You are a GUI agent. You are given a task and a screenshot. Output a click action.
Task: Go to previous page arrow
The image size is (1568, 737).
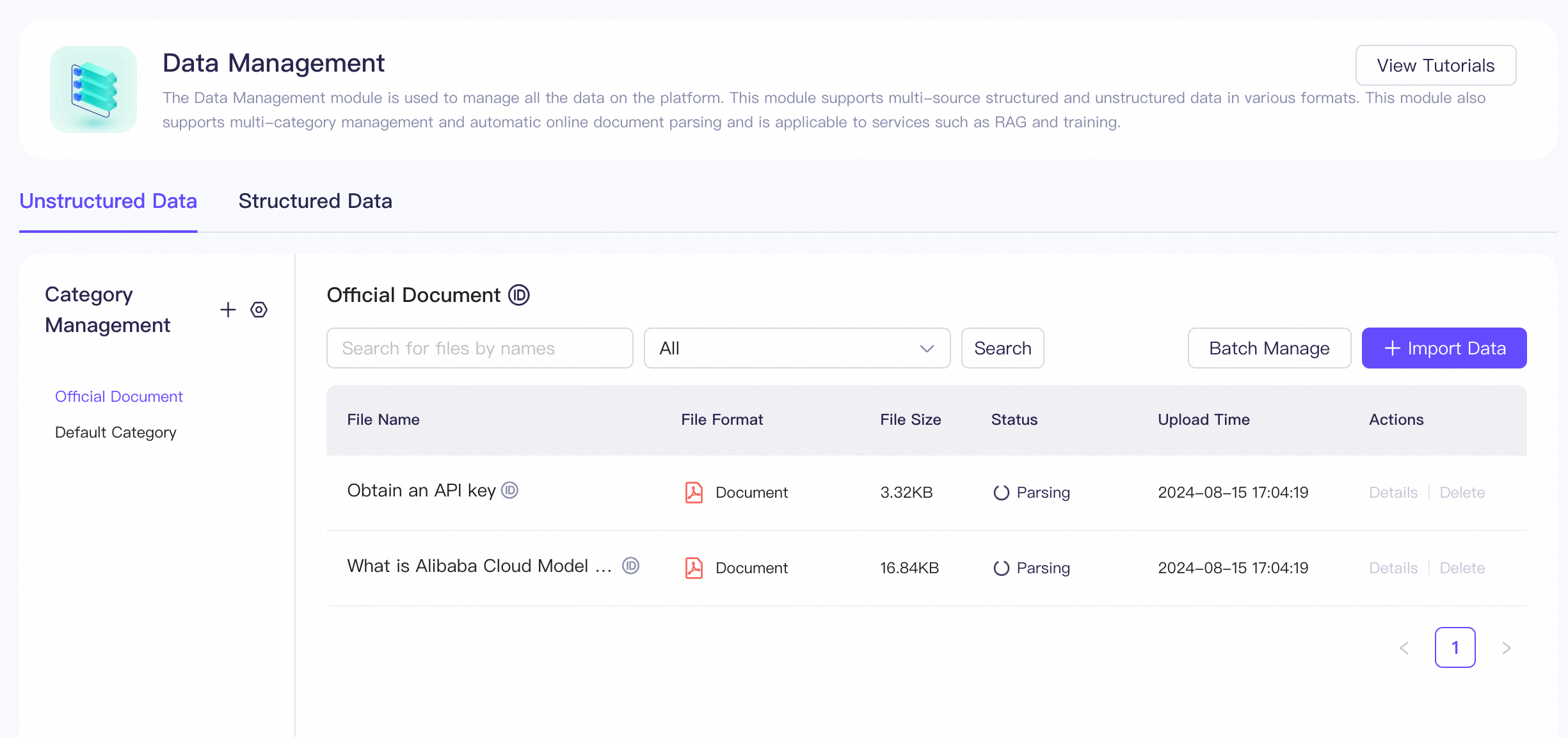1404,648
